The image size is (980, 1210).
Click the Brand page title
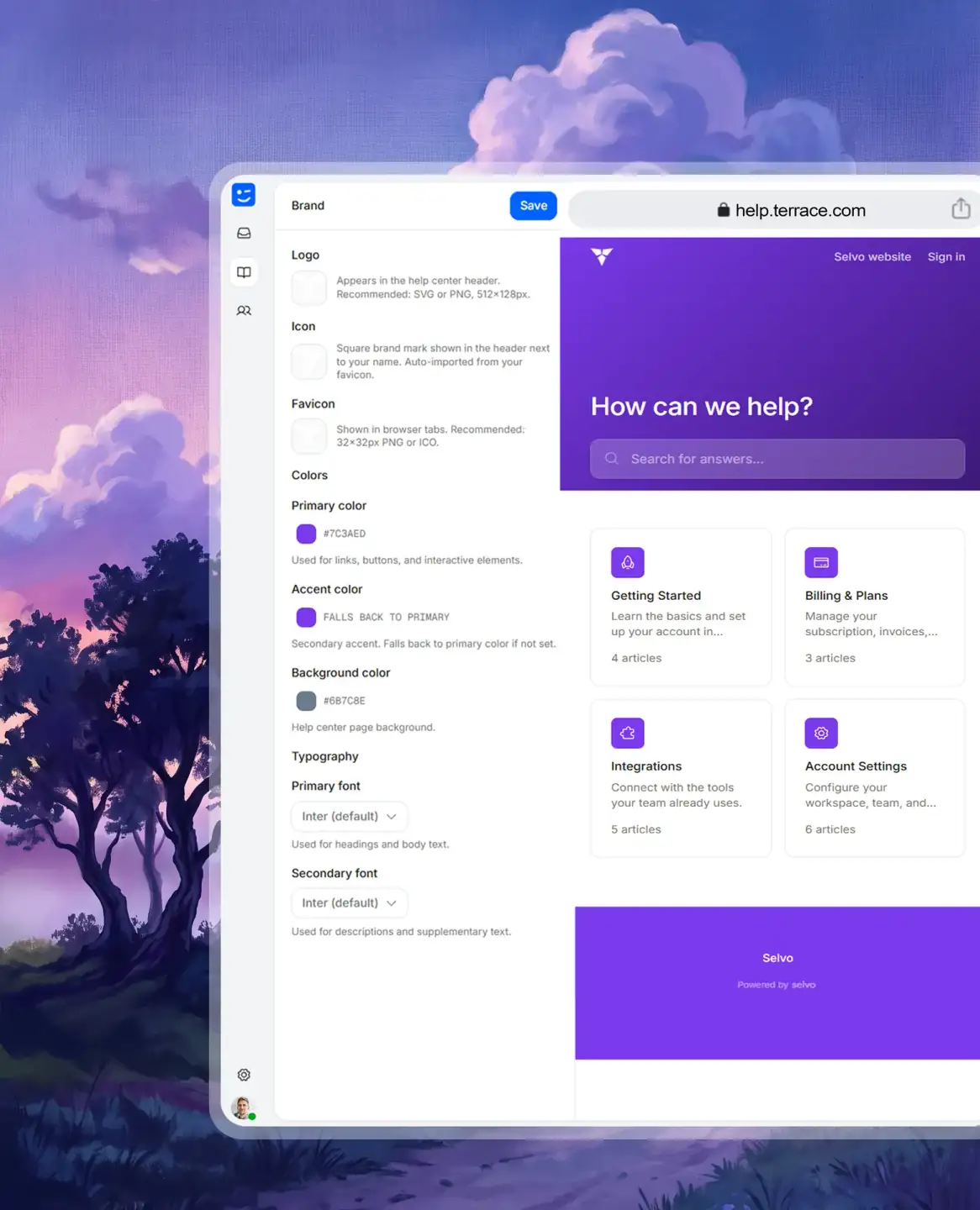tap(308, 206)
